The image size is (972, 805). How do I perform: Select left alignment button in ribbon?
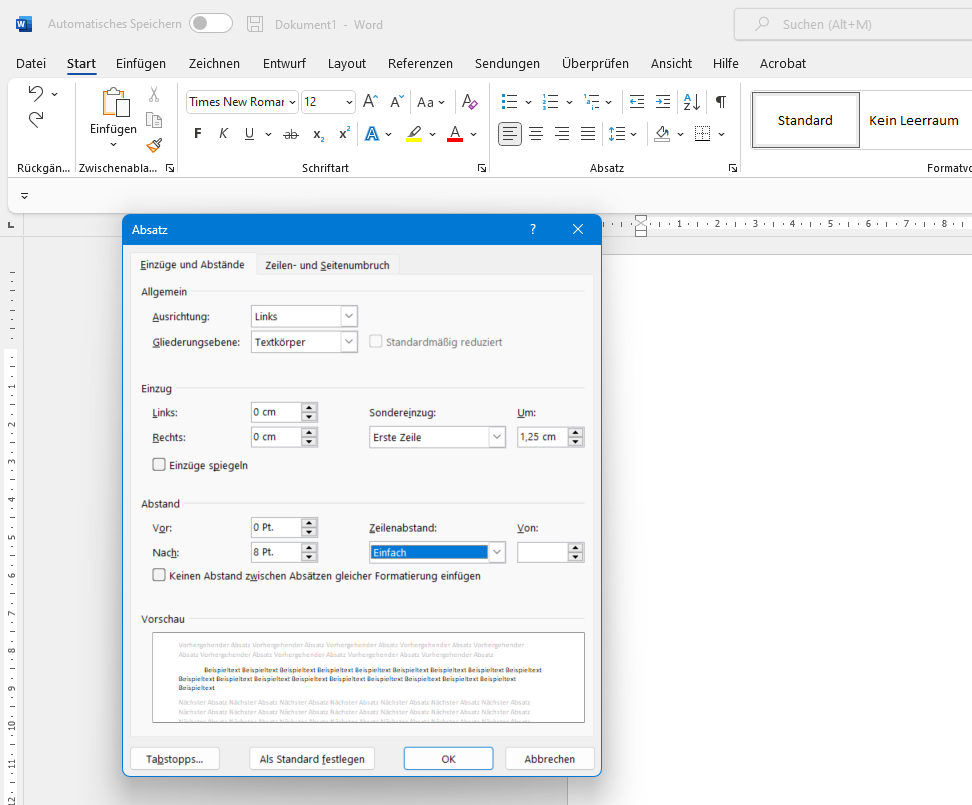[510, 134]
